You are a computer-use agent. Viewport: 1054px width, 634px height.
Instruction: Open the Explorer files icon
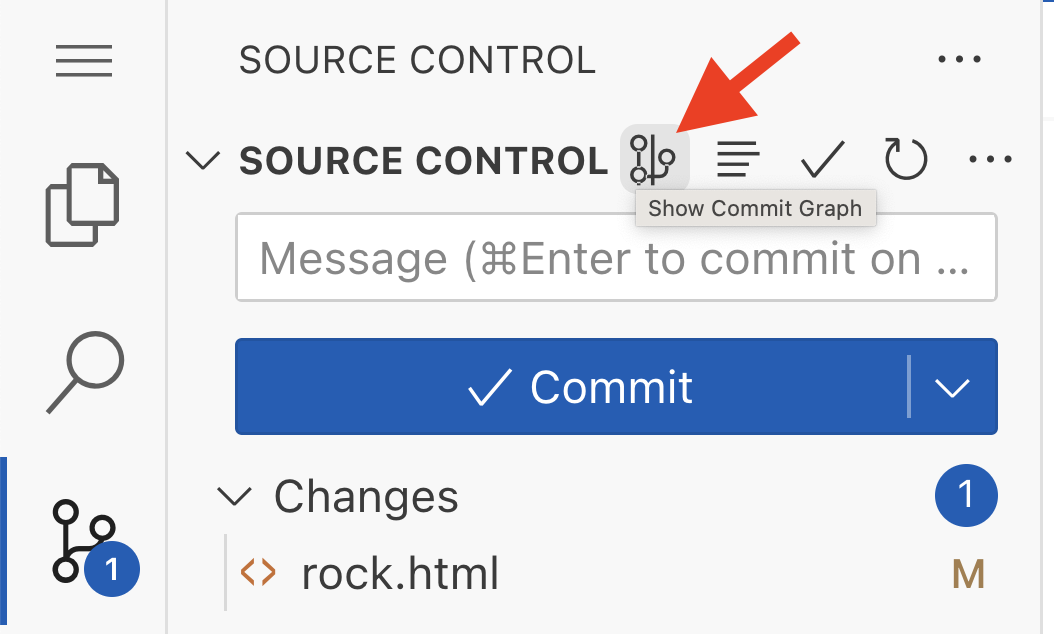pyautogui.click(x=83, y=204)
